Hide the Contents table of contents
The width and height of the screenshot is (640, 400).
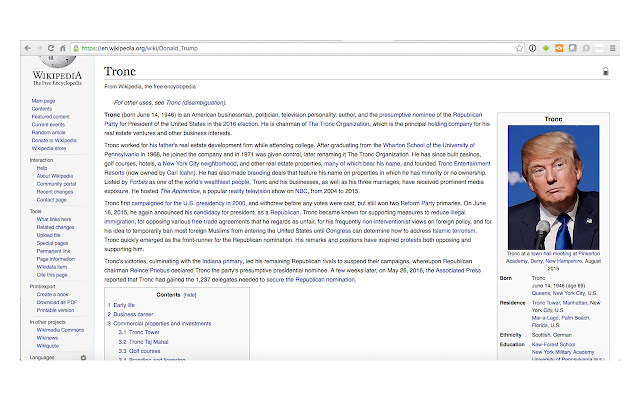click(x=190, y=295)
